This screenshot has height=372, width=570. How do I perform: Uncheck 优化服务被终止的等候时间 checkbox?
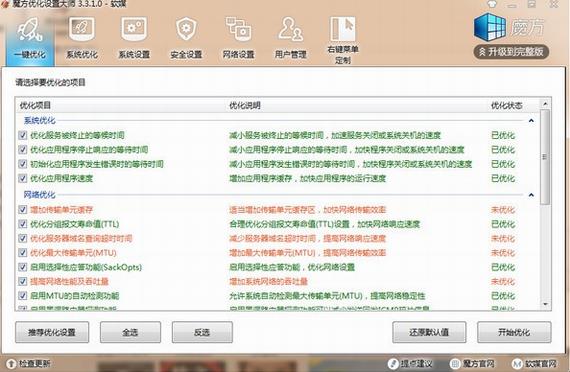point(23,136)
